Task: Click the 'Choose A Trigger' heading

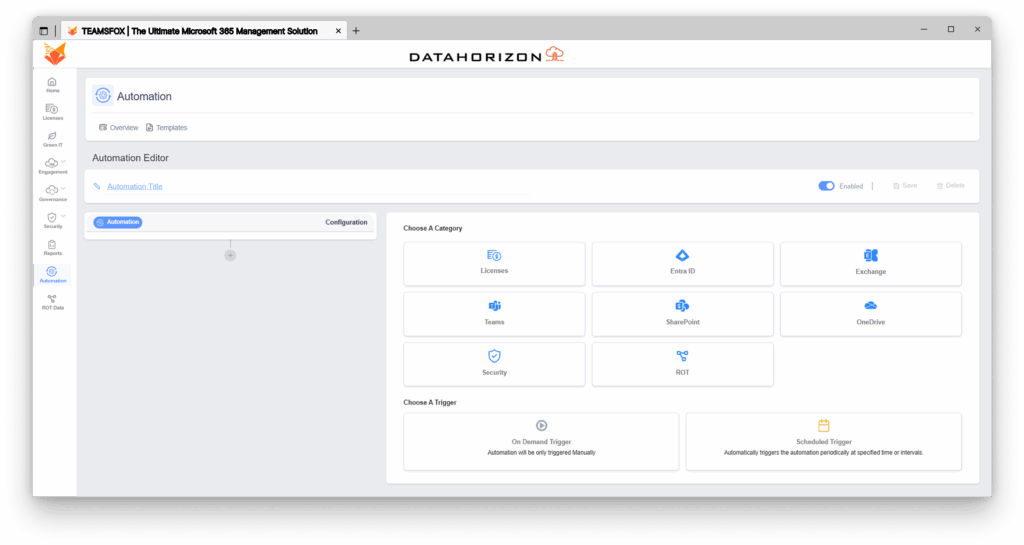Action: pyautogui.click(x=430, y=402)
